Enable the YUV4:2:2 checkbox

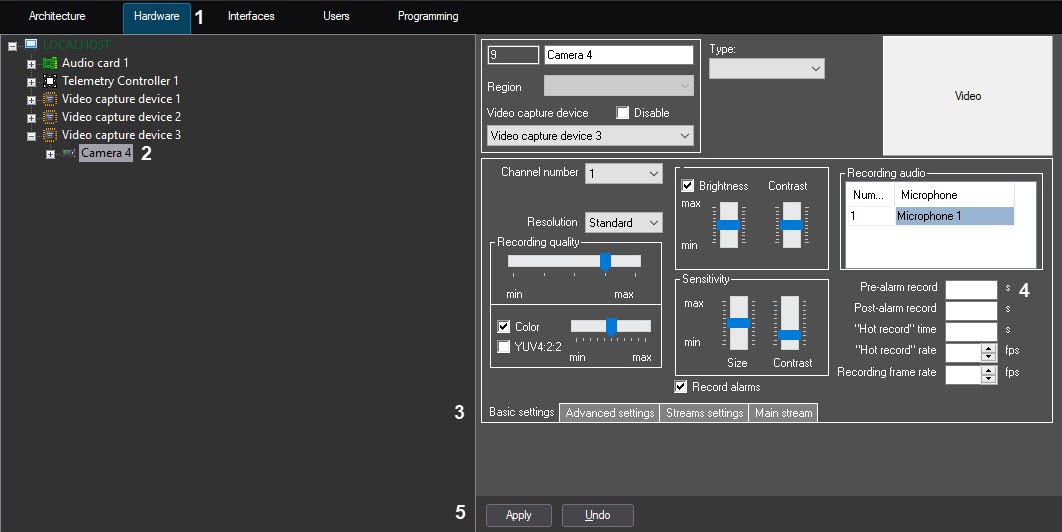coord(504,346)
